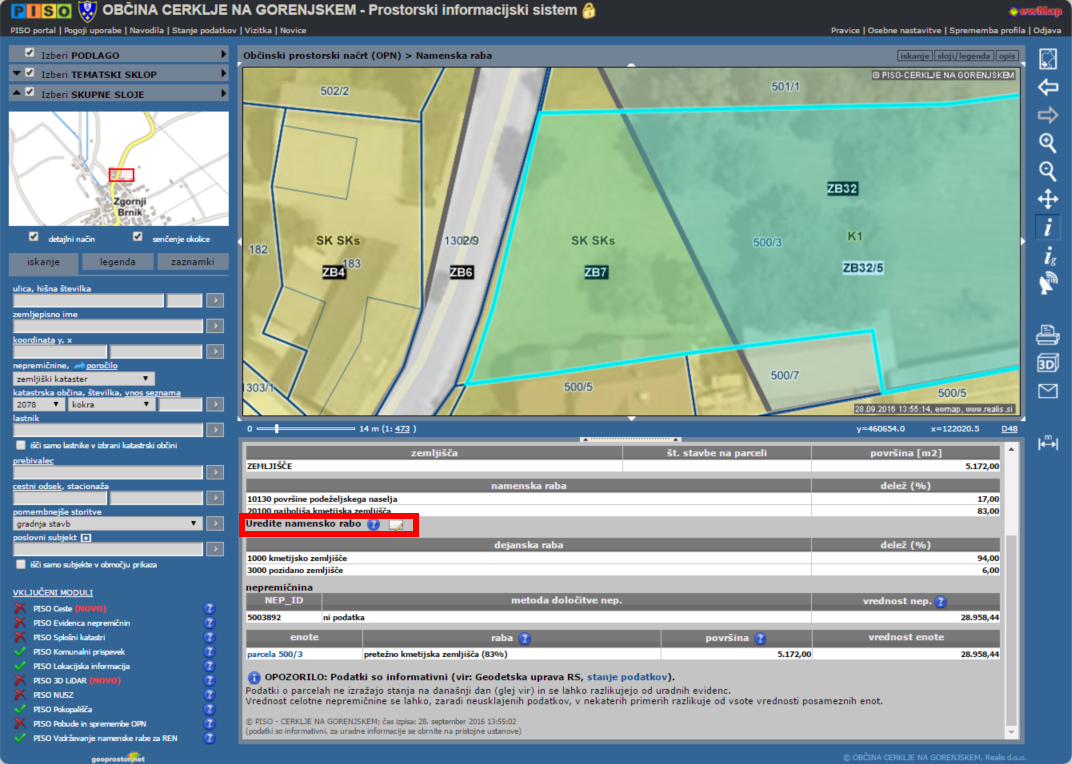The height and width of the screenshot is (764, 1072).
Task: Open the print map tool
Action: click(1047, 333)
